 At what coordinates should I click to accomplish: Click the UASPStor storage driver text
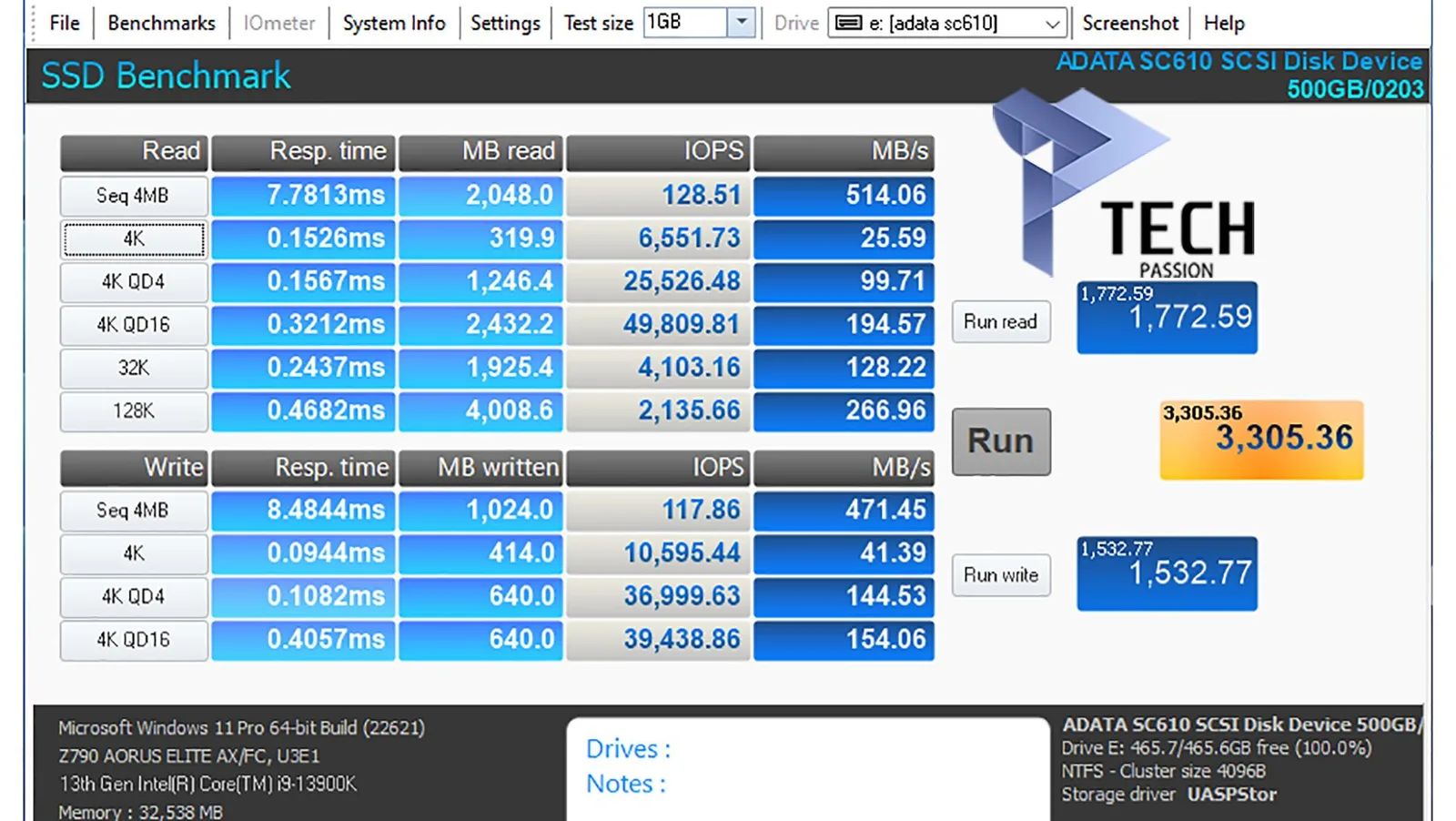click(1231, 795)
